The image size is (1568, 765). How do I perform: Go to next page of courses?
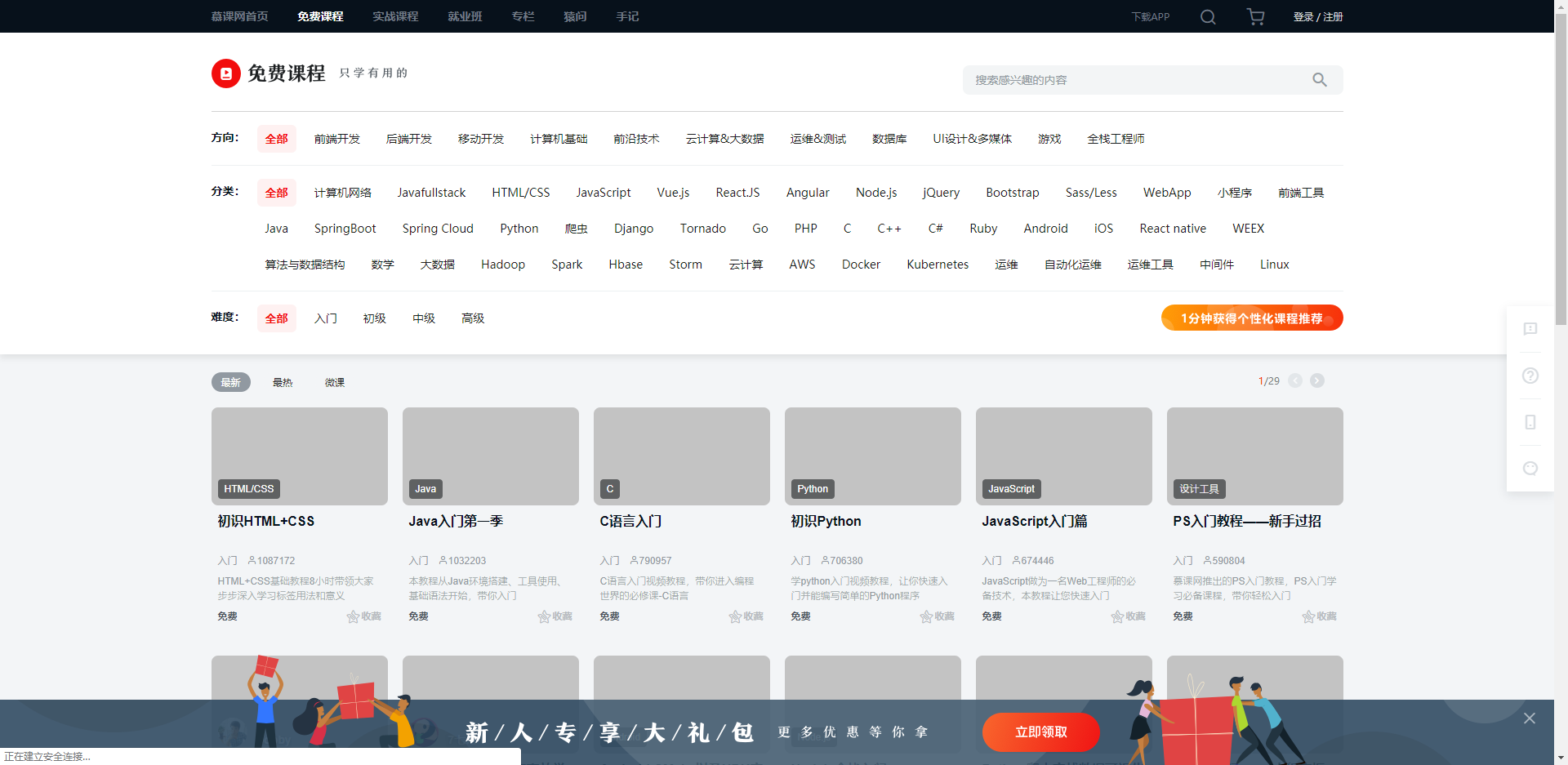(1317, 380)
